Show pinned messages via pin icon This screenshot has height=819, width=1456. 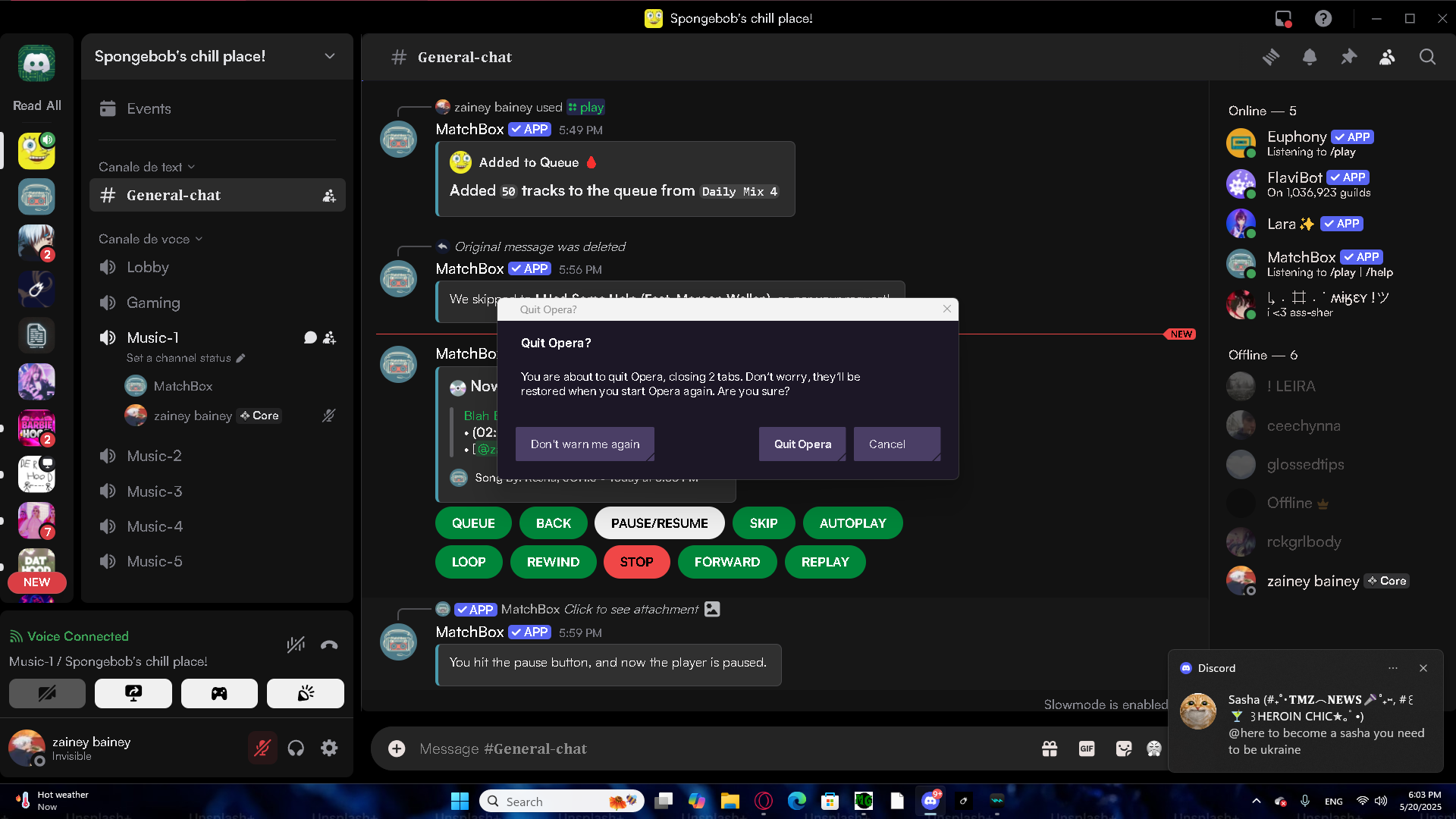point(1348,57)
